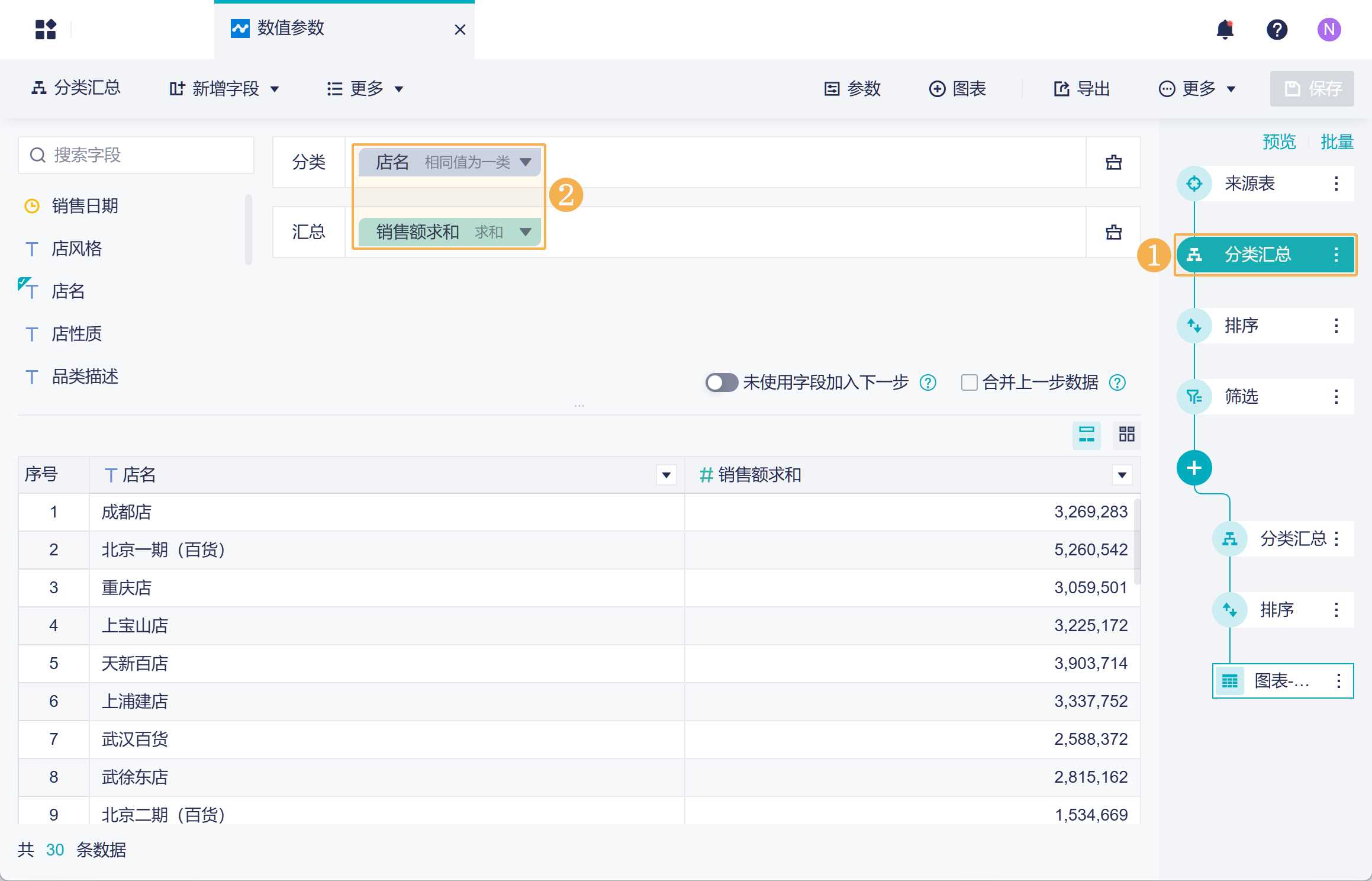1372x881 pixels.
Task: Clear the 分类 row with its clear icon
Action: point(1113,162)
